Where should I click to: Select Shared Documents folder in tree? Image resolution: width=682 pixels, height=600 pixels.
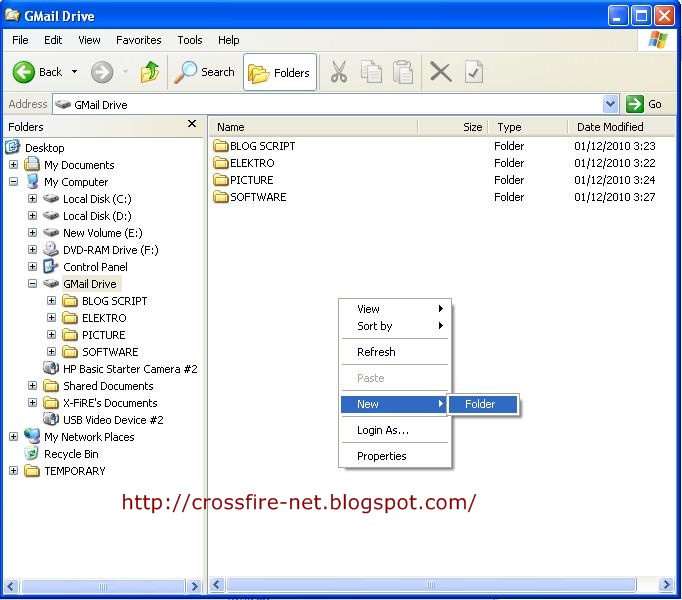[x=108, y=386]
